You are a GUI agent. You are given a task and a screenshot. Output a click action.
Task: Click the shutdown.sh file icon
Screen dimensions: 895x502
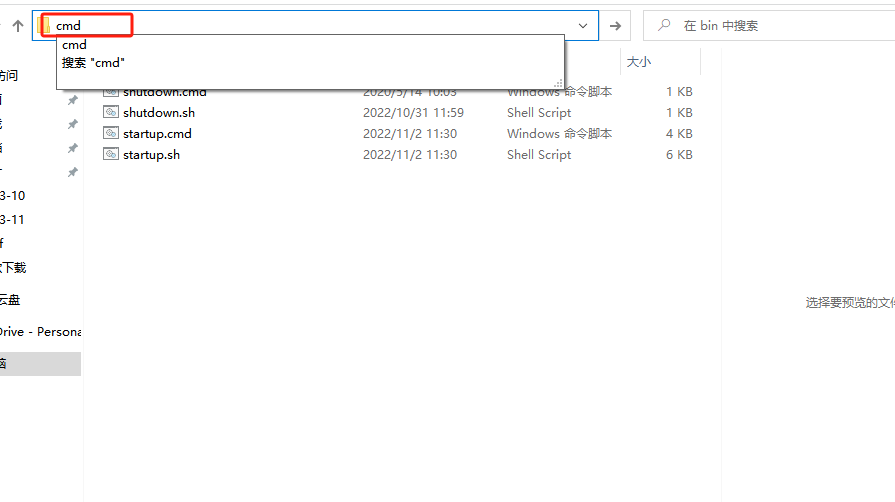click(111, 112)
